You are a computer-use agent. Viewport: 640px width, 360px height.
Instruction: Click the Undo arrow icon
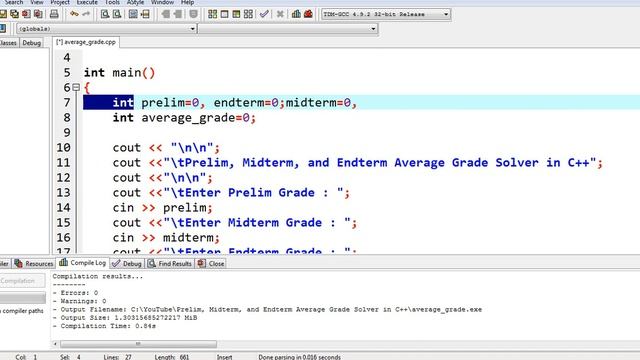click(x=74, y=14)
